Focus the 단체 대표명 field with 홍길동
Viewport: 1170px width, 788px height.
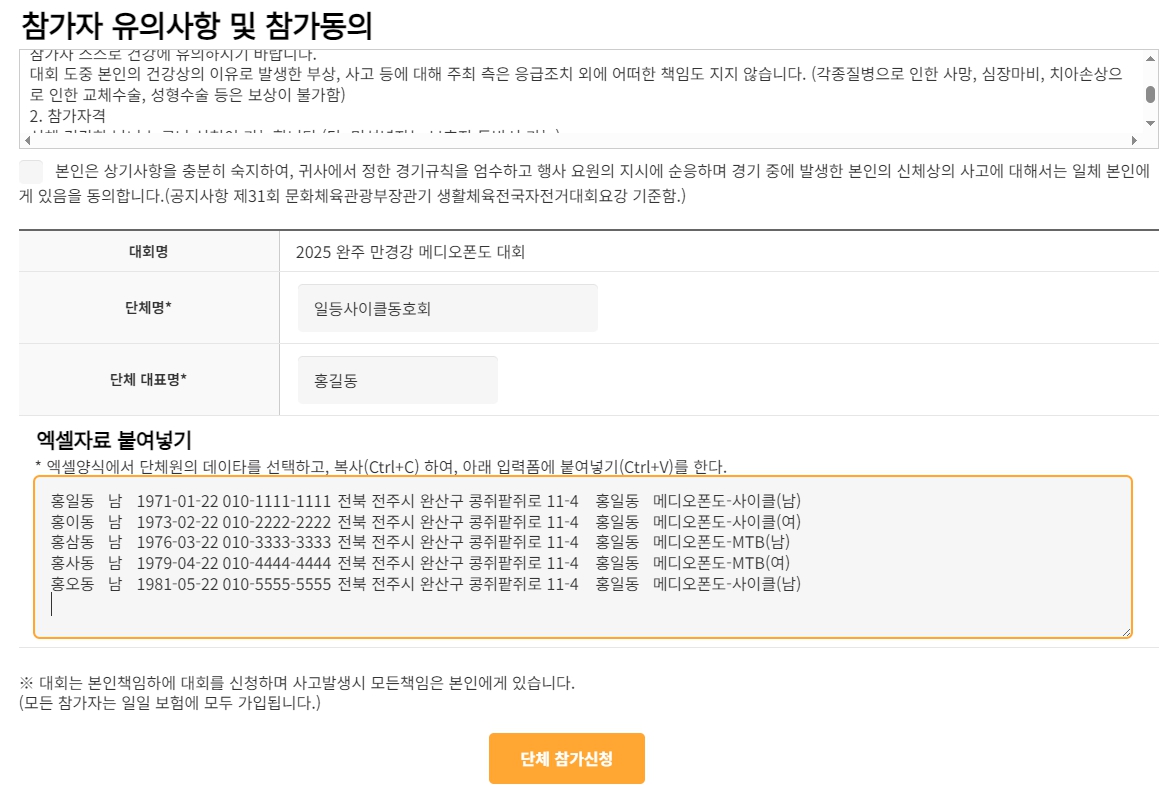click(x=397, y=380)
